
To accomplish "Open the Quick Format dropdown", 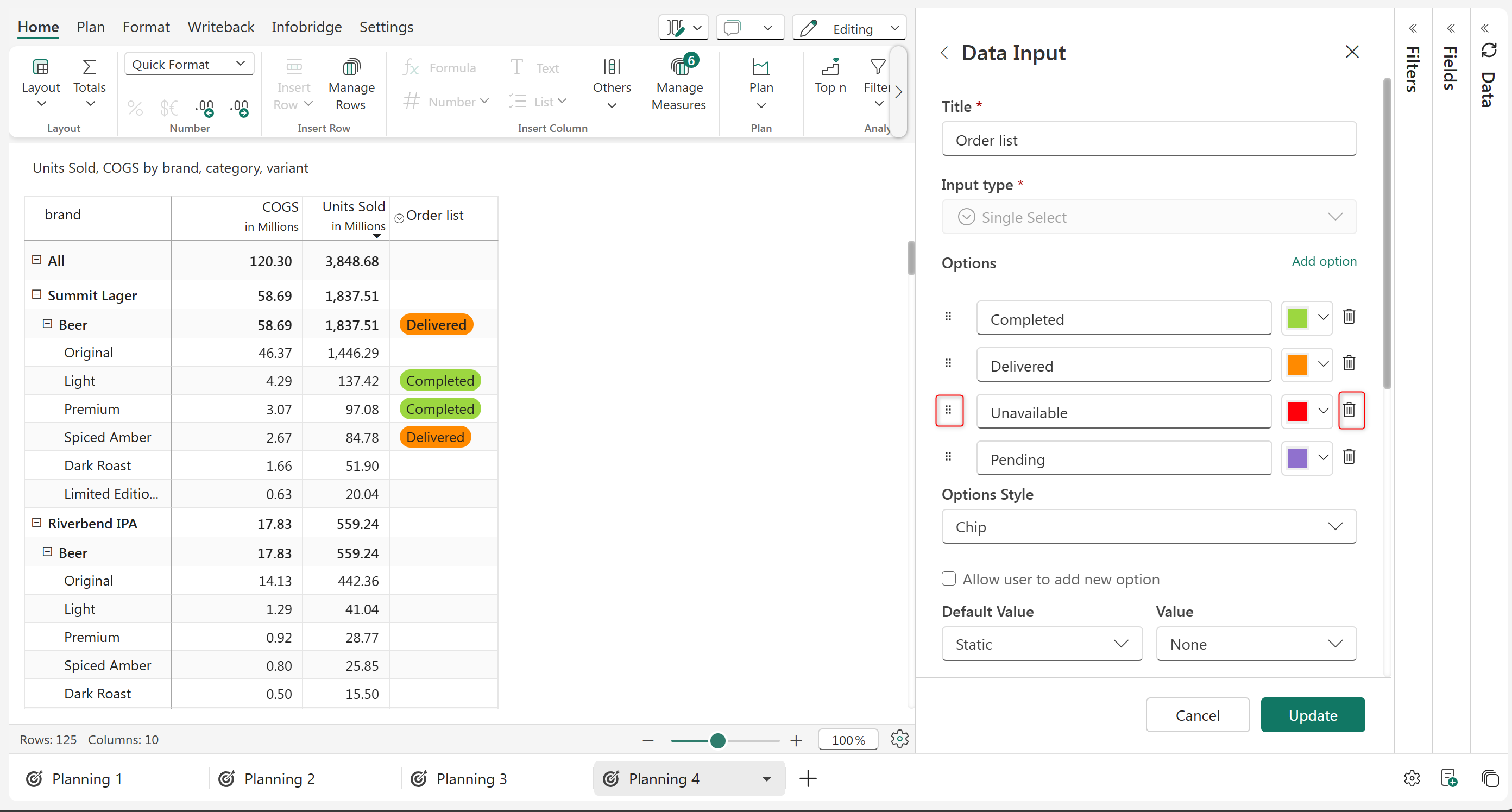I will click(188, 64).
